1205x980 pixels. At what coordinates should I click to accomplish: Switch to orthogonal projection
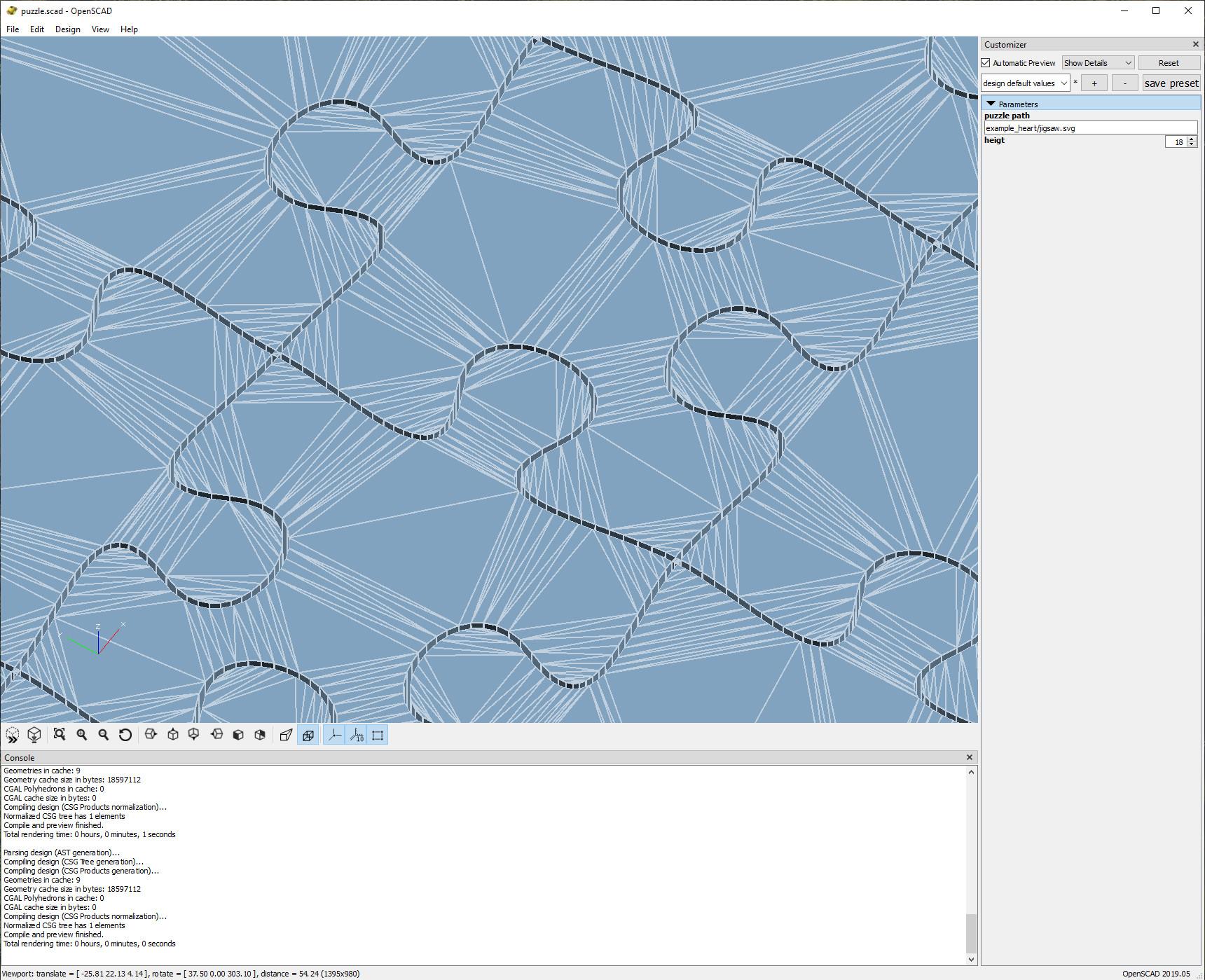point(308,735)
